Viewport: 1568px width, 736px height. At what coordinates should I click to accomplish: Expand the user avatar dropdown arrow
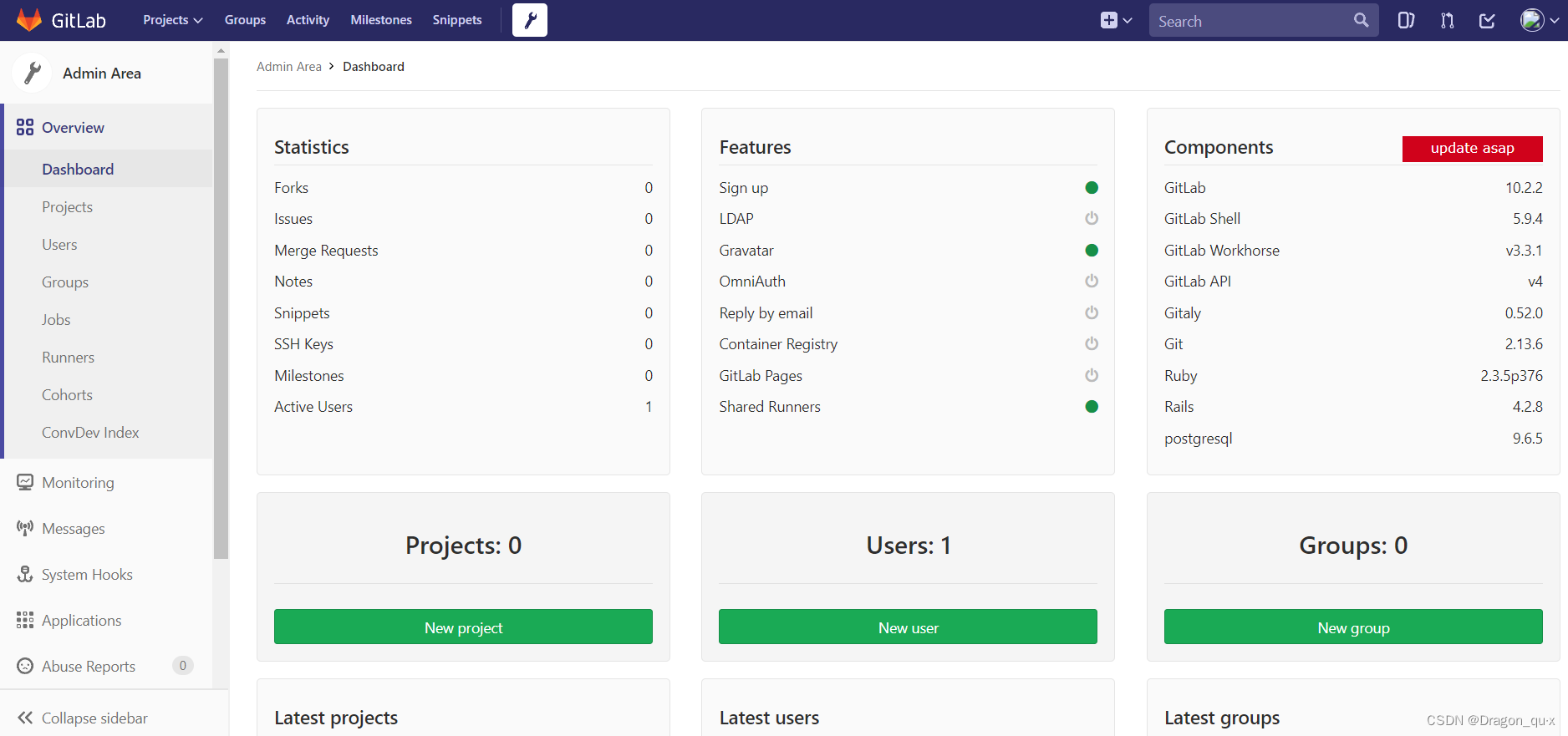point(1554,21)
